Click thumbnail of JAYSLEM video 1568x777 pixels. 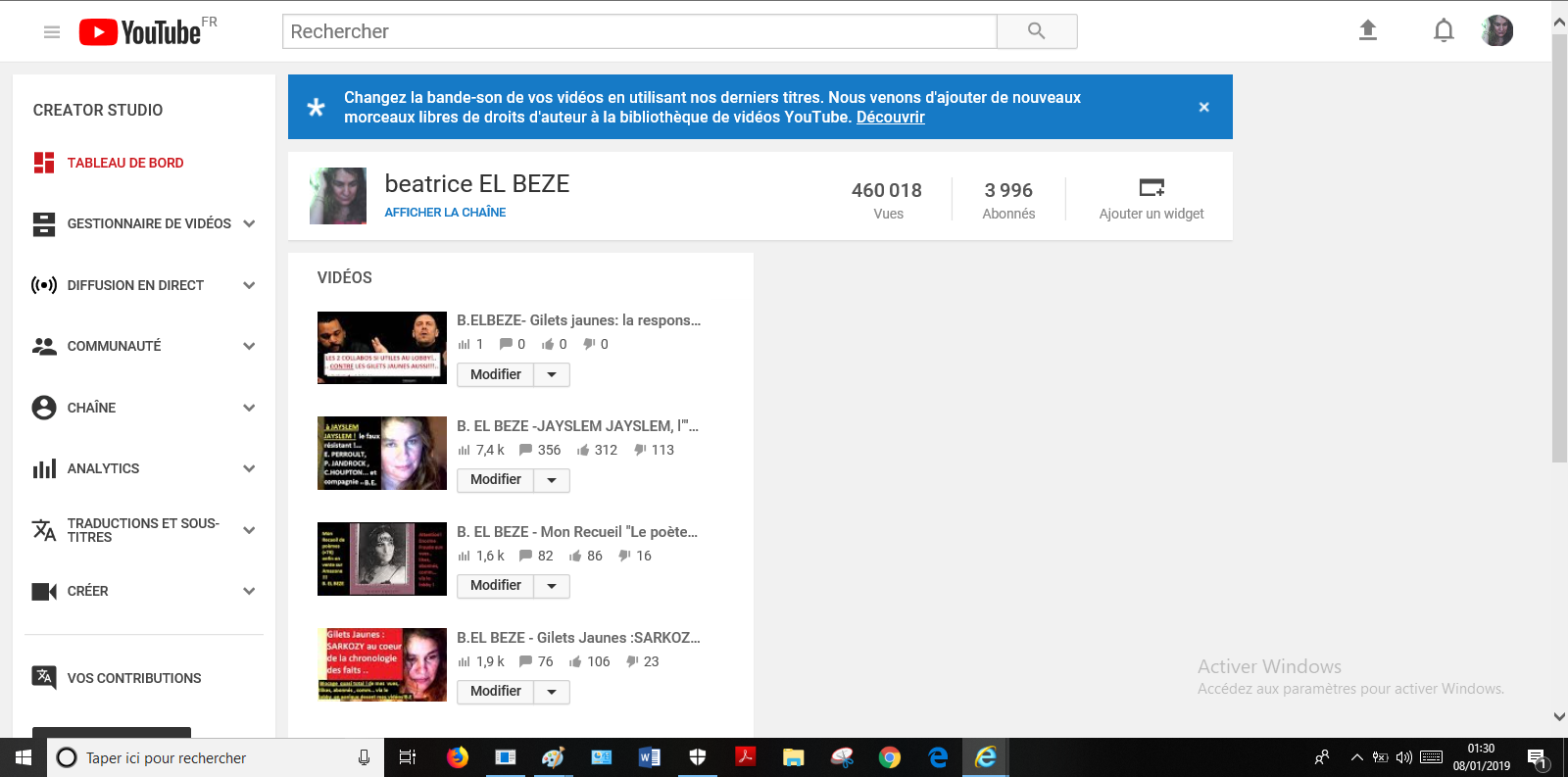[382, 454]
